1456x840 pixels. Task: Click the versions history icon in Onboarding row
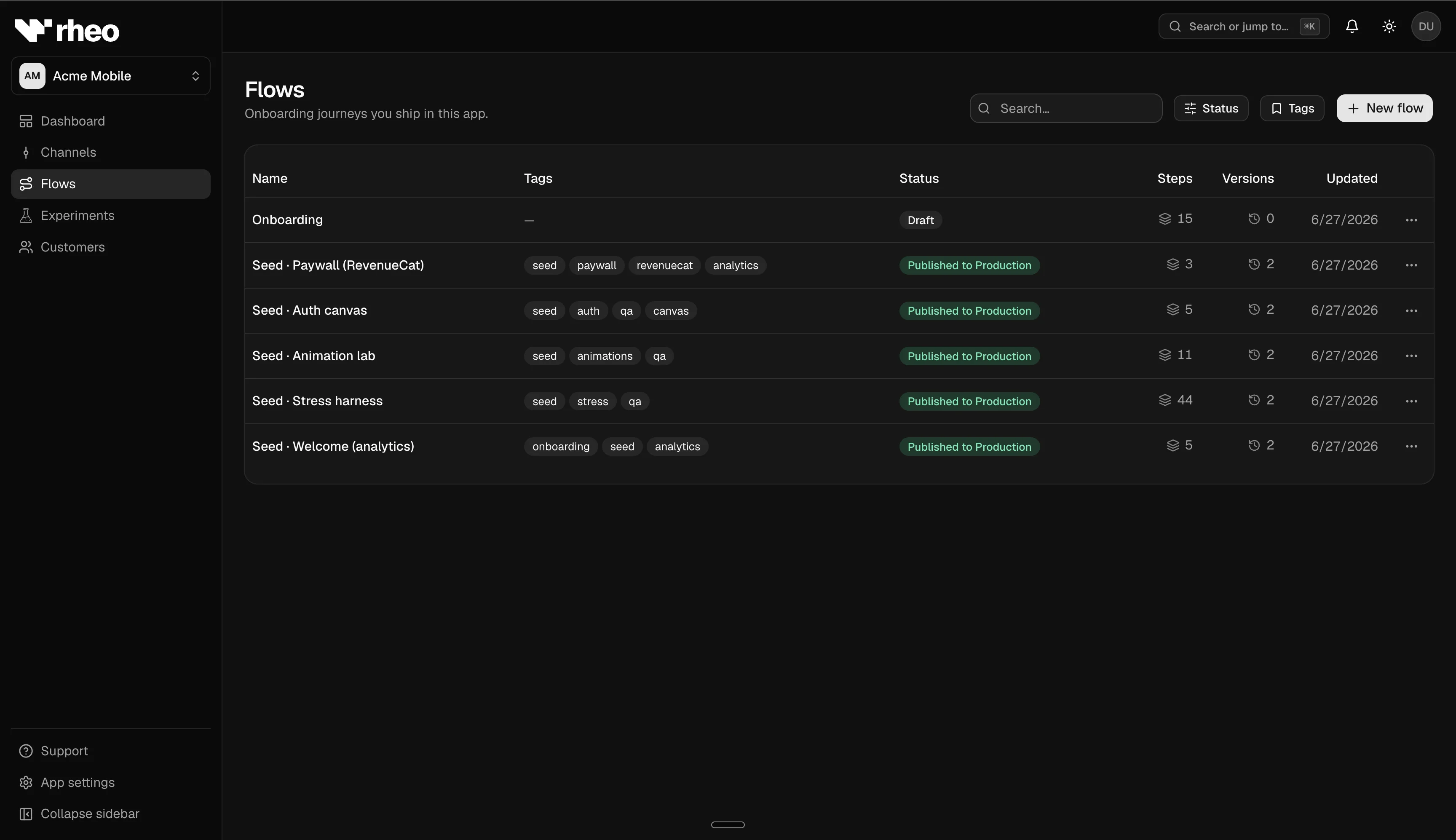click(1253, 219)
